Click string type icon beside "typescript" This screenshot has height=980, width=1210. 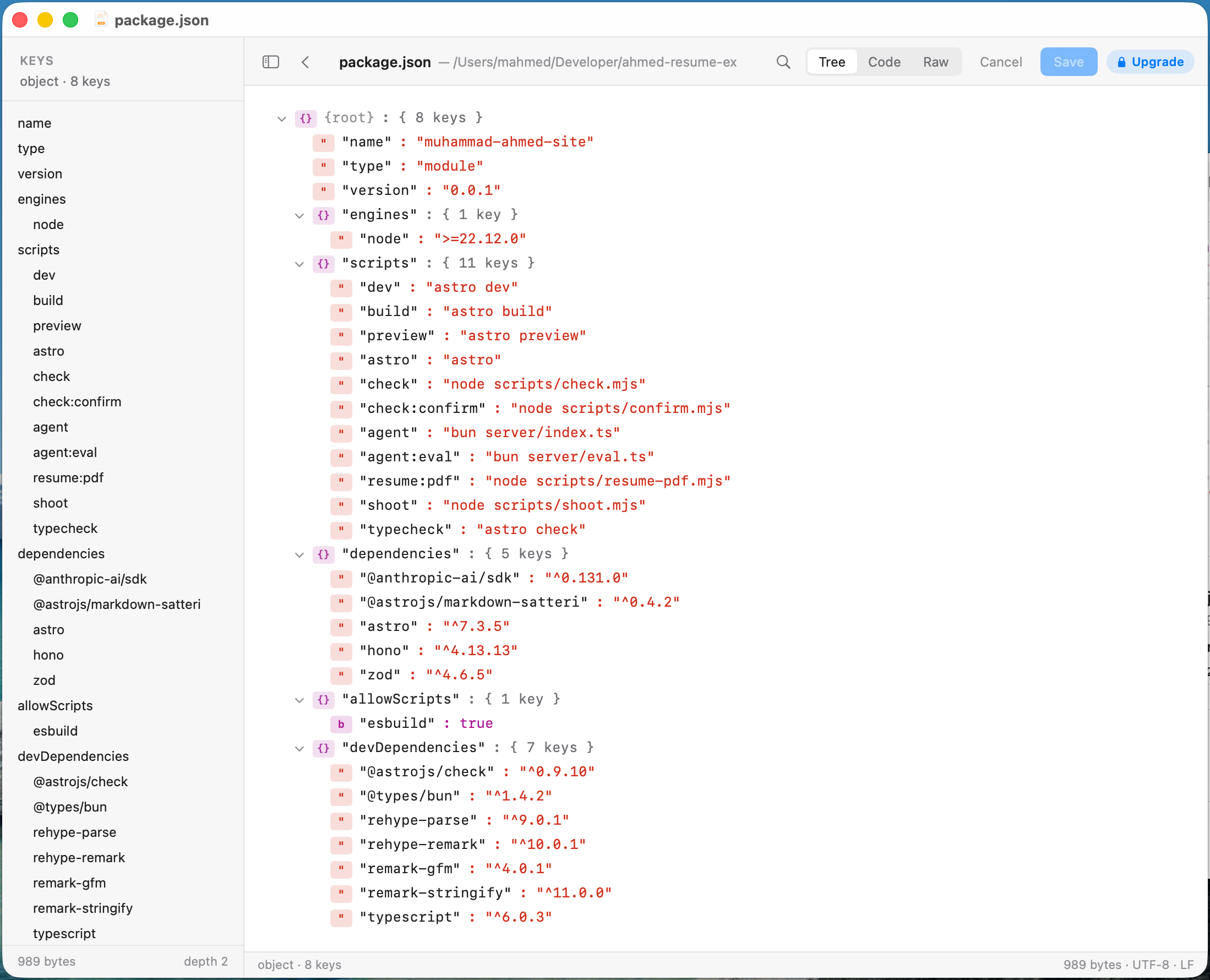(341, 917)
